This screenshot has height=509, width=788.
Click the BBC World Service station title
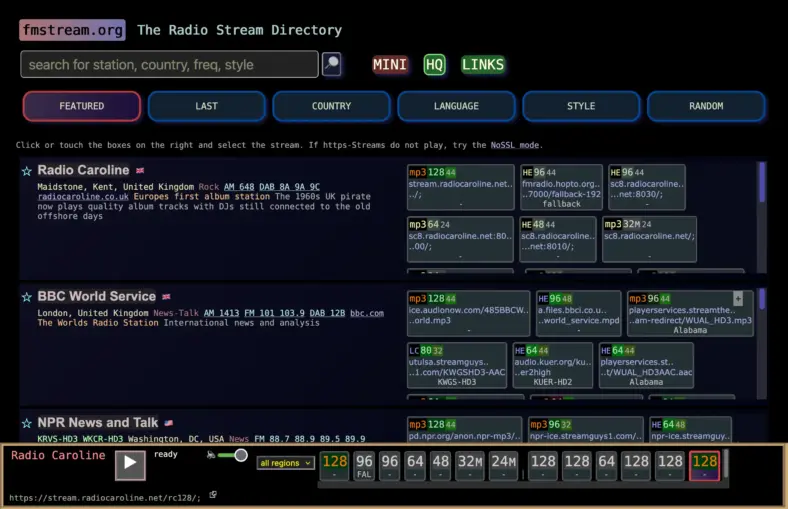96,296
